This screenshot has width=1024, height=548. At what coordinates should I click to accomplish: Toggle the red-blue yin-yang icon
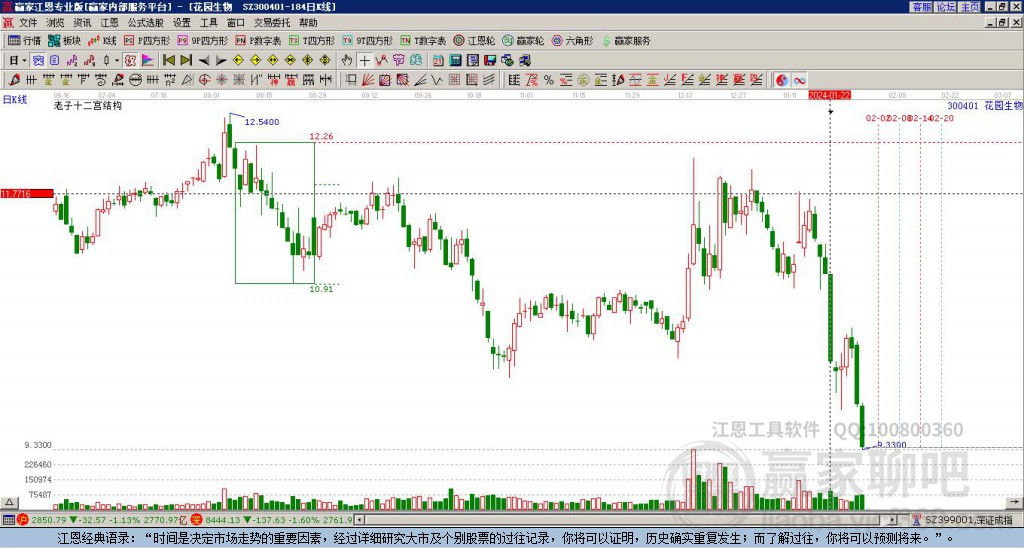pos(781,80)
